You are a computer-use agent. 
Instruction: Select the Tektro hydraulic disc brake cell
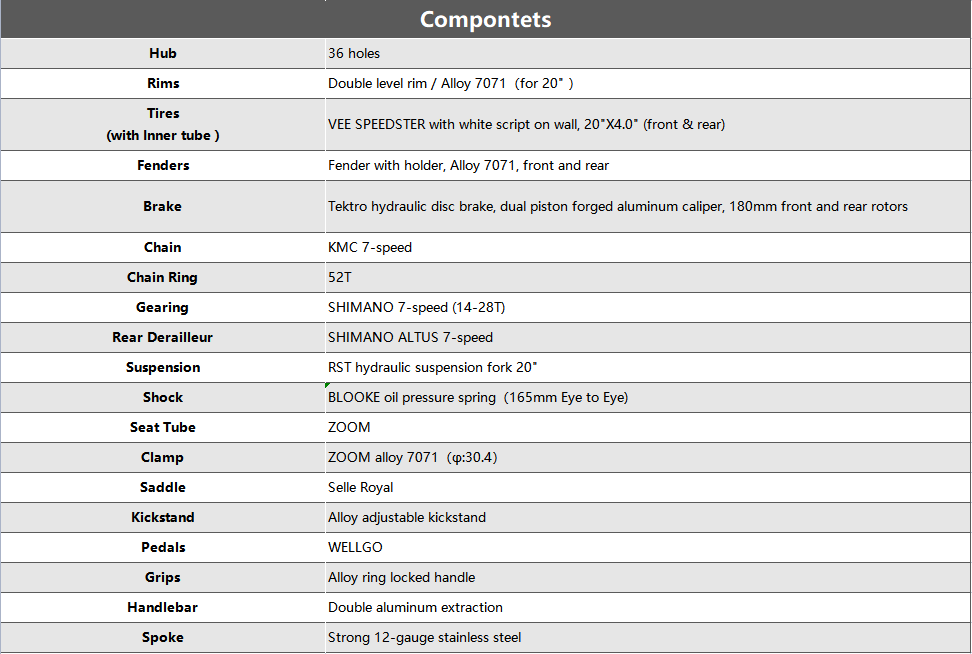point(617,206)
